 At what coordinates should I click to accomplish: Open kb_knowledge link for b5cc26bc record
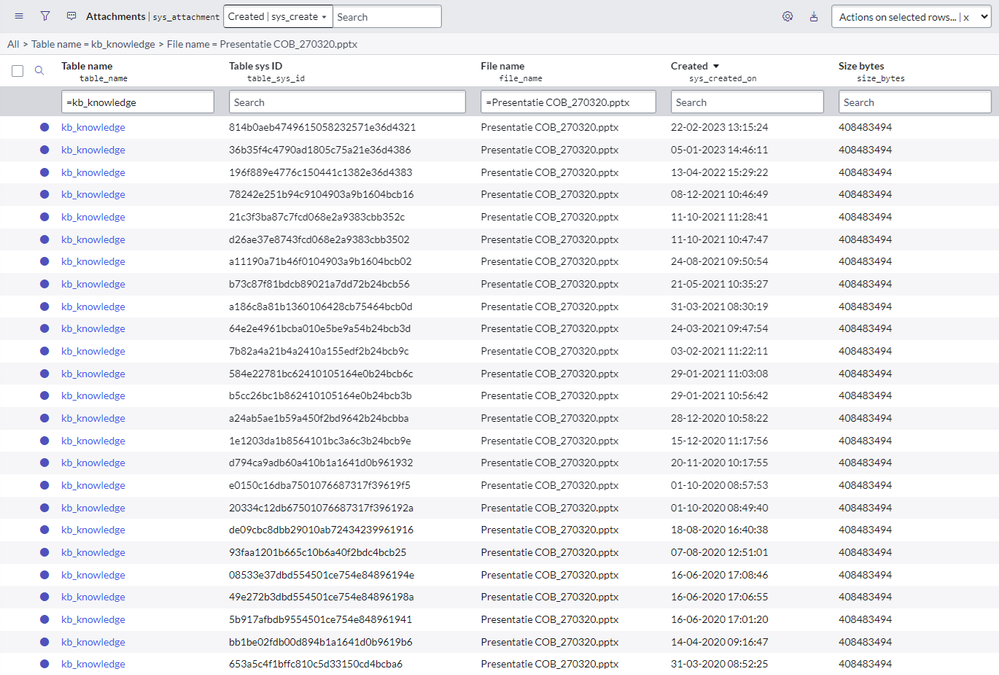(x=93, y=395)
